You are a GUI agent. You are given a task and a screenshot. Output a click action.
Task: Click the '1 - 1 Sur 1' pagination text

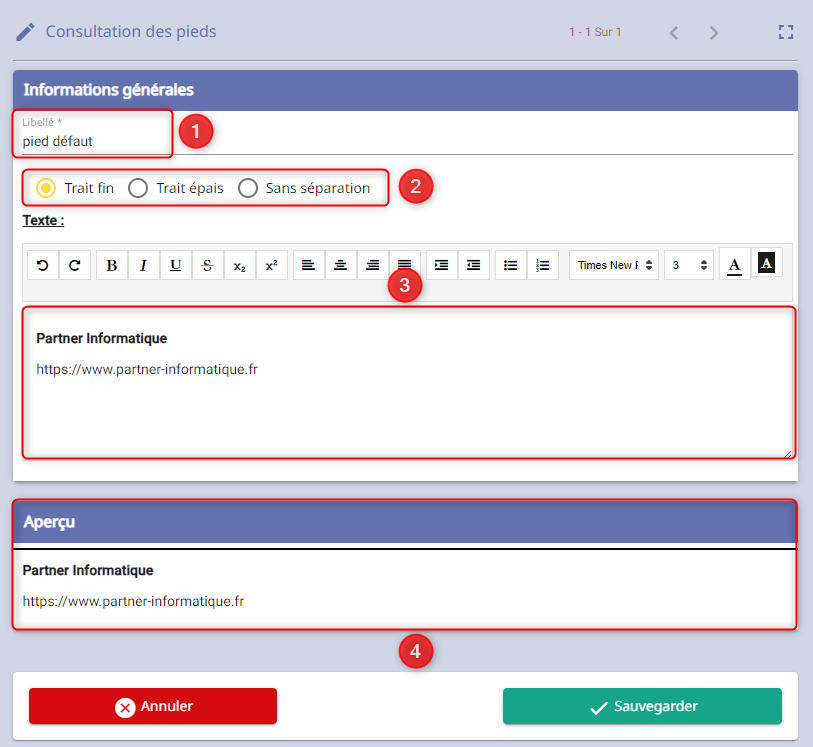point(595,32)
